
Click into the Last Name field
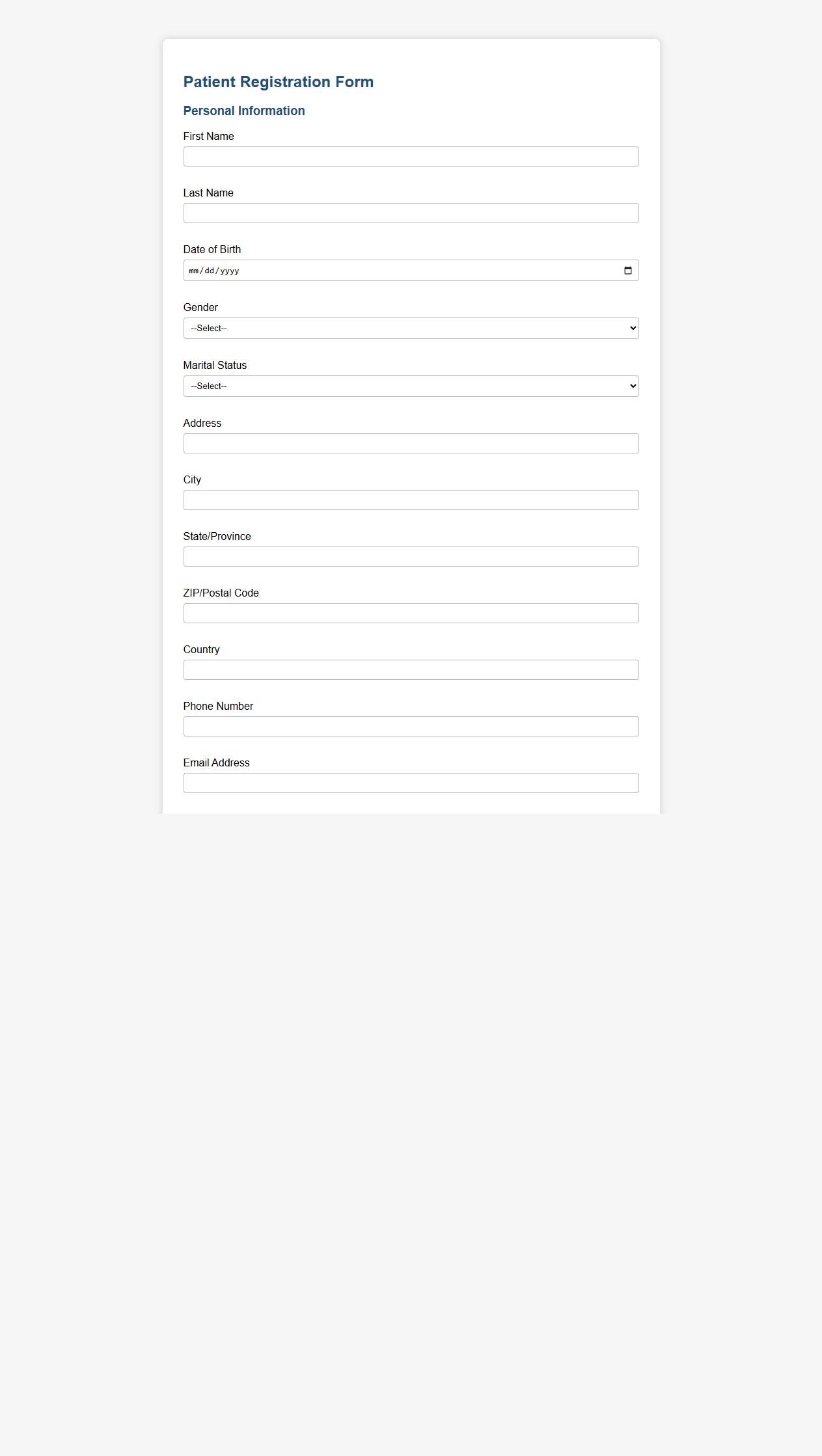(411, 213)
